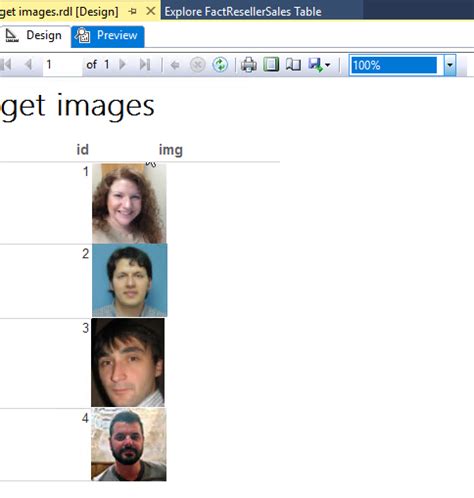The width and height of the screenshot is (474, 498).
Task: Export report with save icon
Action: [315, 65]
